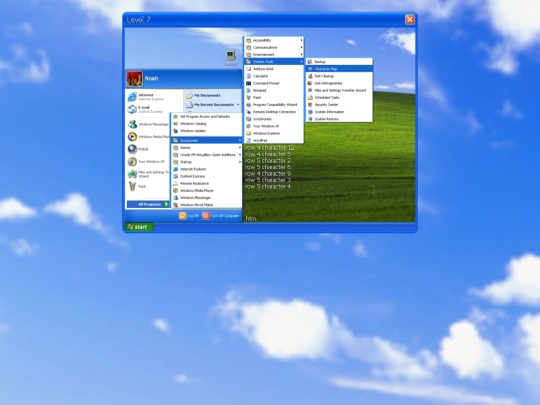540x405 pixels.
Task: Open Address Book icon in Accessories
Action: click(248, 69)
